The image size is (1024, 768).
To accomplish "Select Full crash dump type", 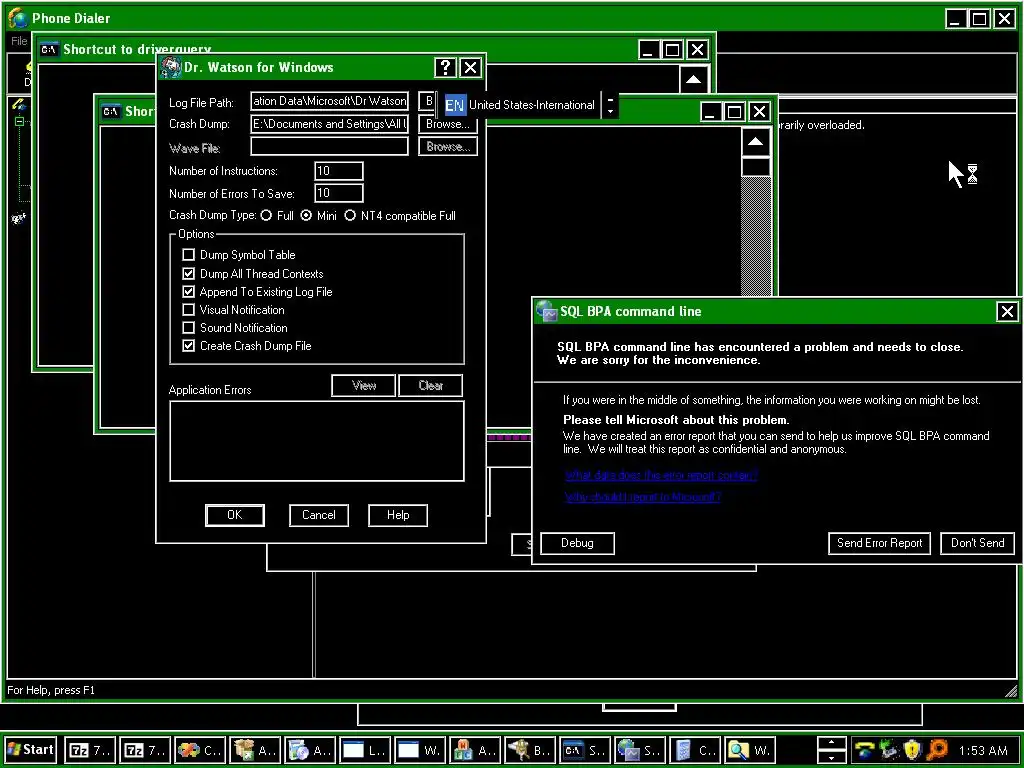I will (266, 216).
